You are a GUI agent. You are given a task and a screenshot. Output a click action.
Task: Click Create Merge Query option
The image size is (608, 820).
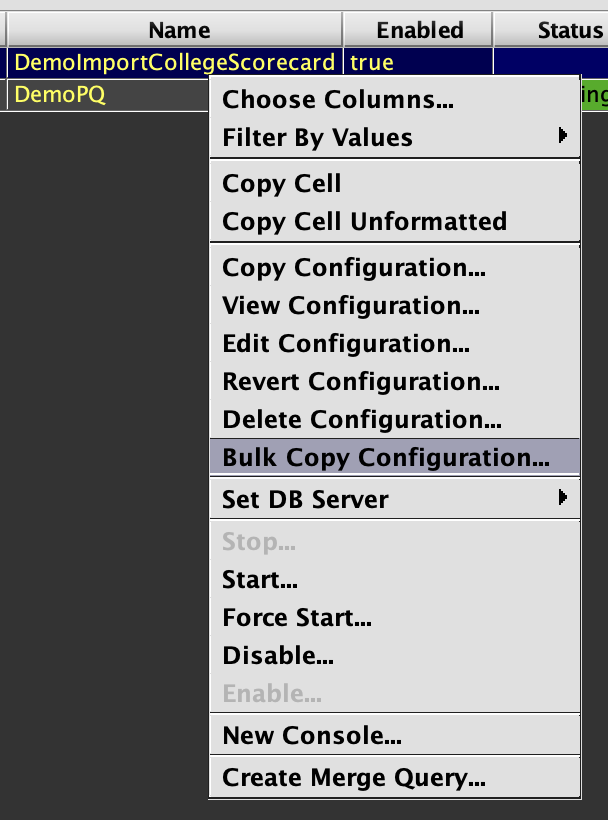[354, 777]
